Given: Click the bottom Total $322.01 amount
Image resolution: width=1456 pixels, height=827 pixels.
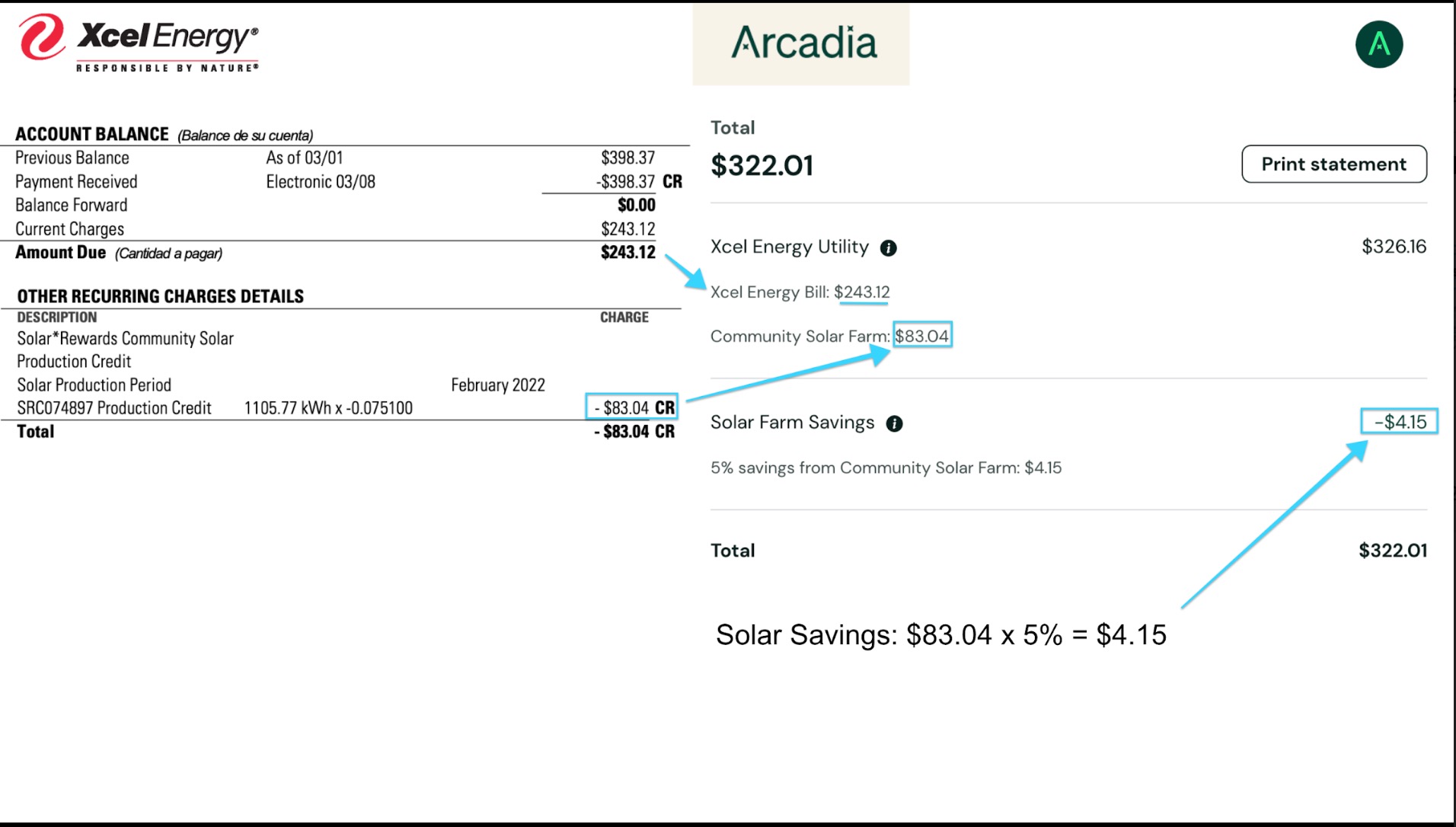Looking at the screenshot, I should coord(1393,551).
